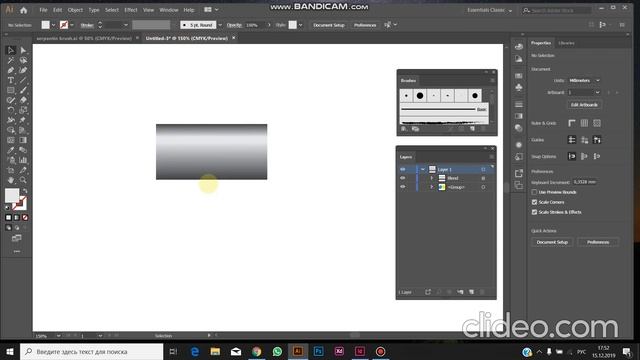Click the fill swatch in control bar

click(x=45, y=25)
